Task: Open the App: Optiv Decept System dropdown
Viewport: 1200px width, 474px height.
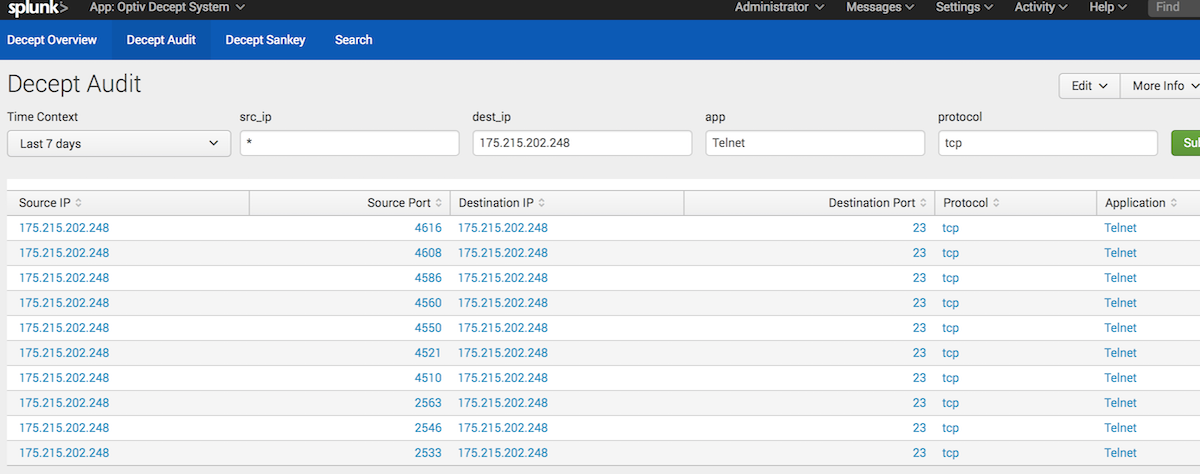Action: (x=167, y=8)
